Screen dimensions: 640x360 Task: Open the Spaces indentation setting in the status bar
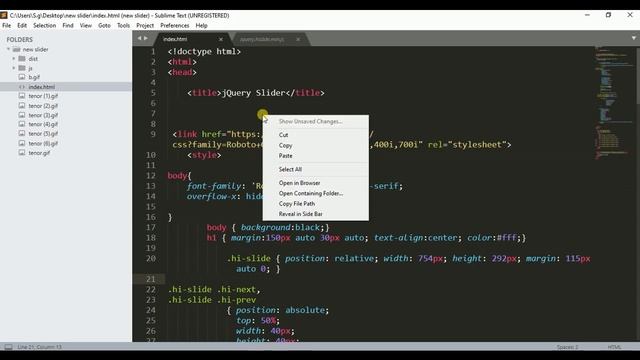pyautogui.click(x=567, y=347)
